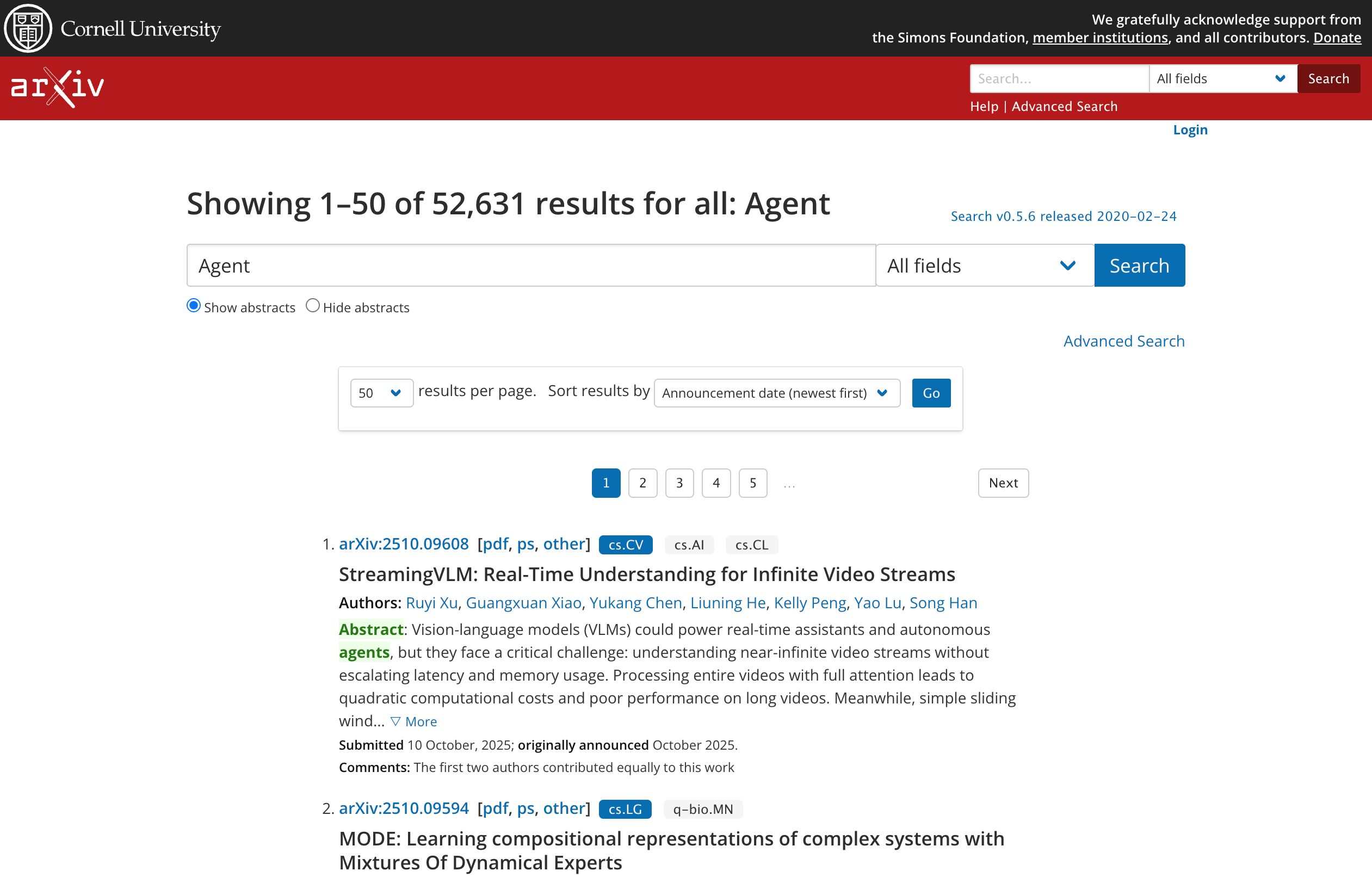Image resolution: width=1372 pixels, height=877 pixels.
Task: Go to results page 3
Action: pyautogui.click(x=679, y=483)
